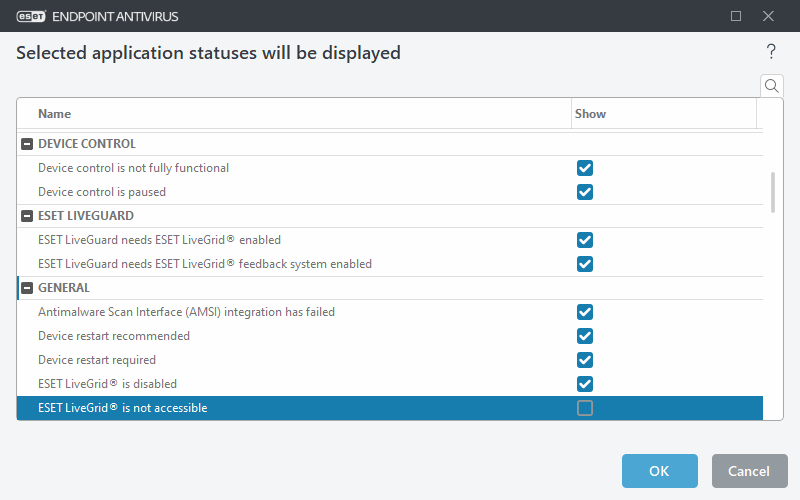The image size is (800, 500).
Task: Uncheck LiveGuard needs LiveGrid enabled
Action: click(x=585, y=240)
